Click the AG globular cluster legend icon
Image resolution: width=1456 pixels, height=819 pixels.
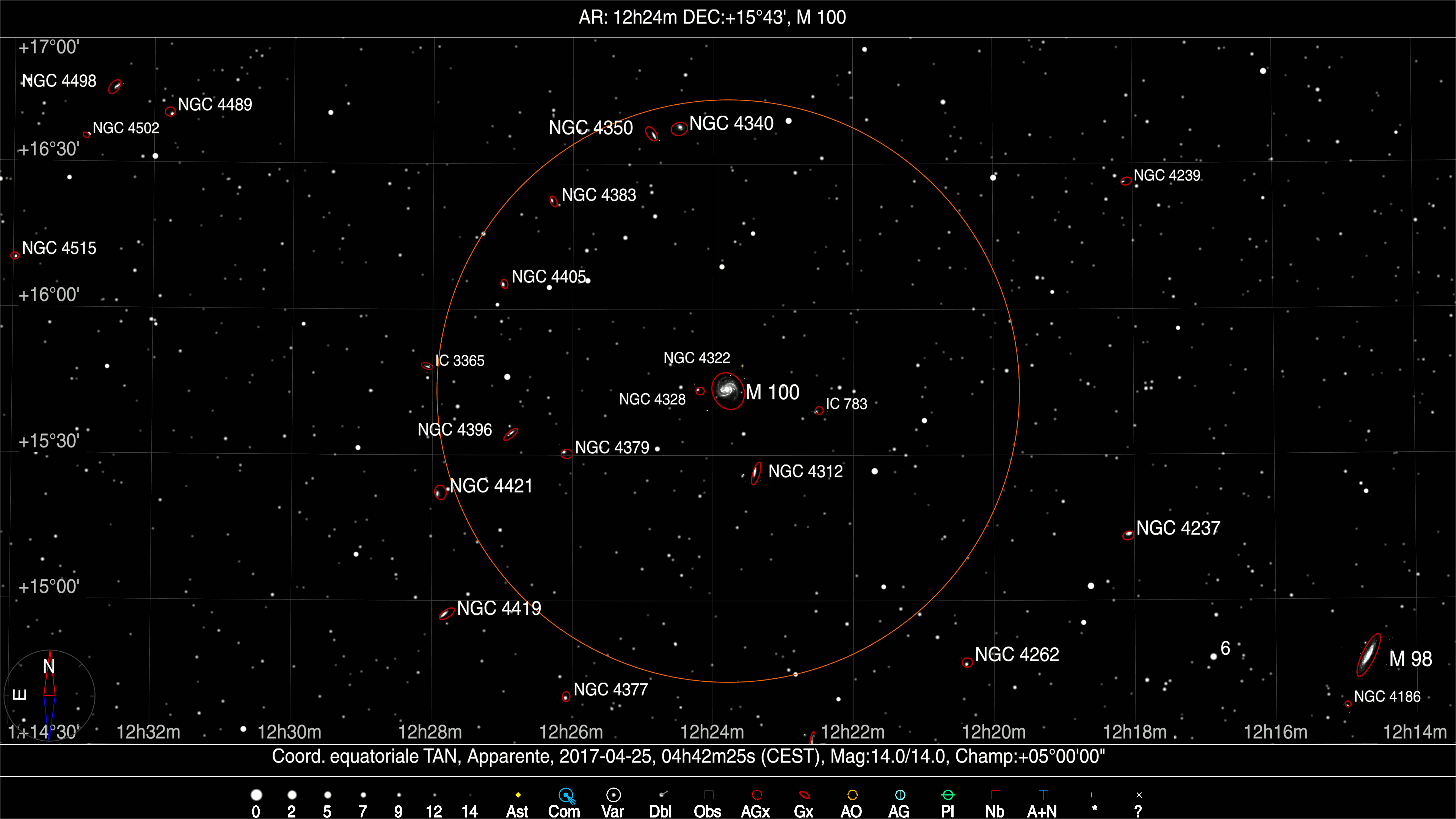pos(900,795)
